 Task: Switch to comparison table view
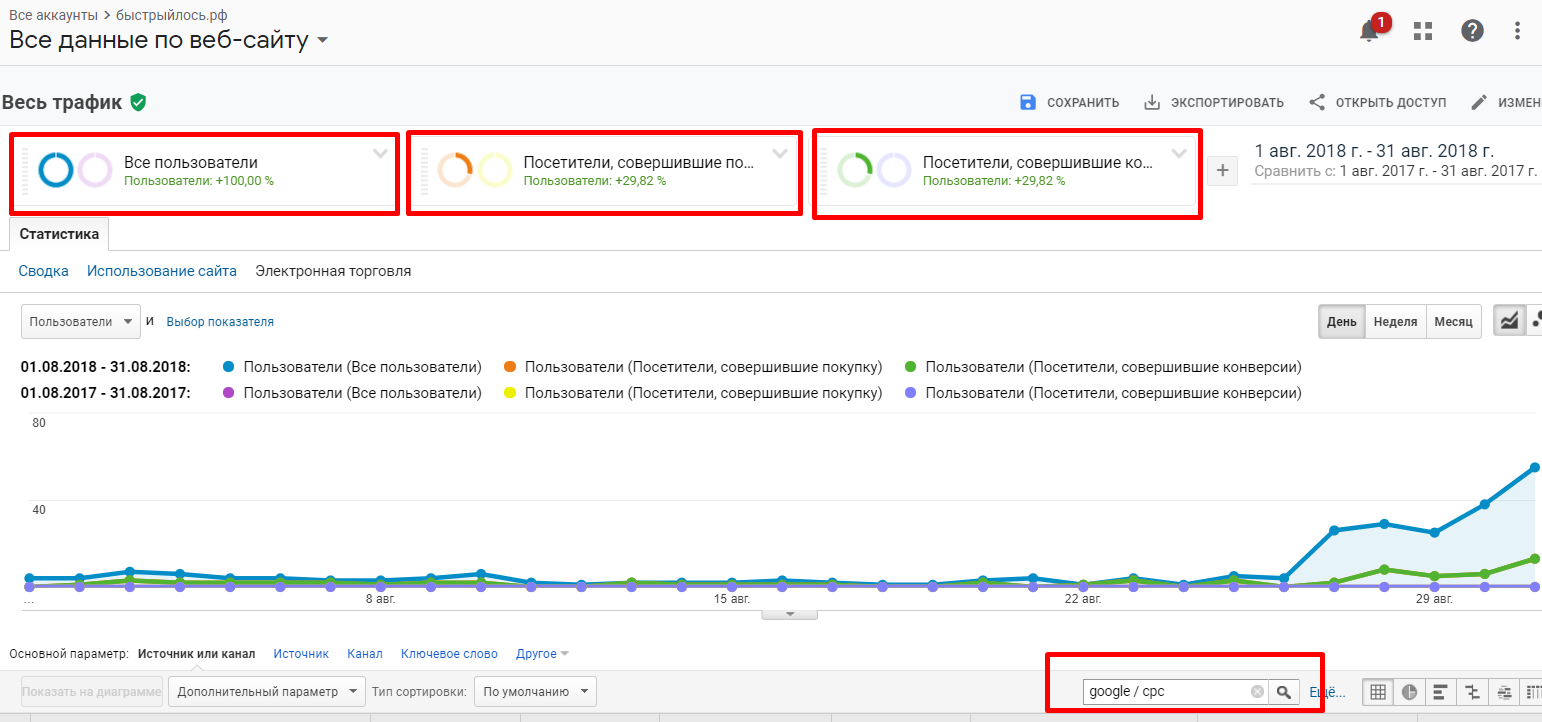pos(1472,691)
